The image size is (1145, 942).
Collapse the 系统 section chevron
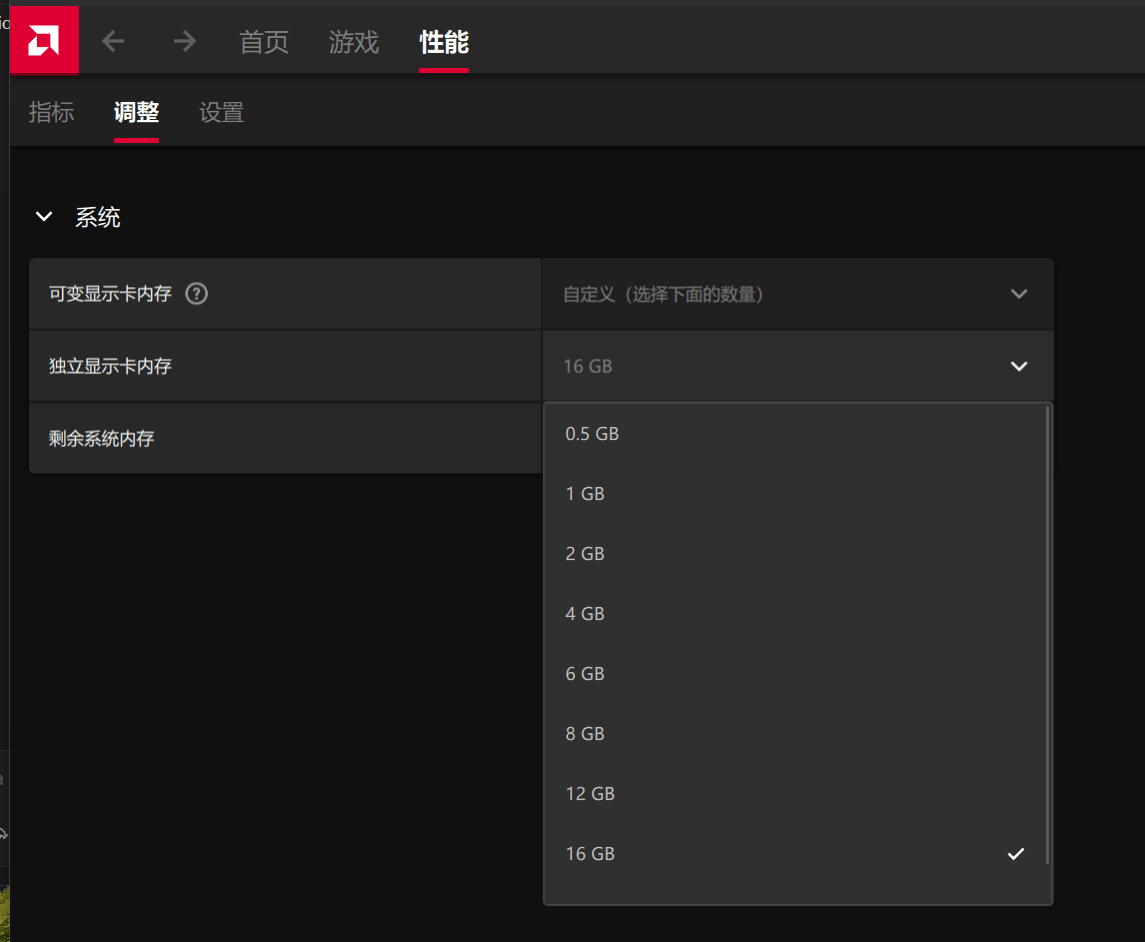pos(44,217)
